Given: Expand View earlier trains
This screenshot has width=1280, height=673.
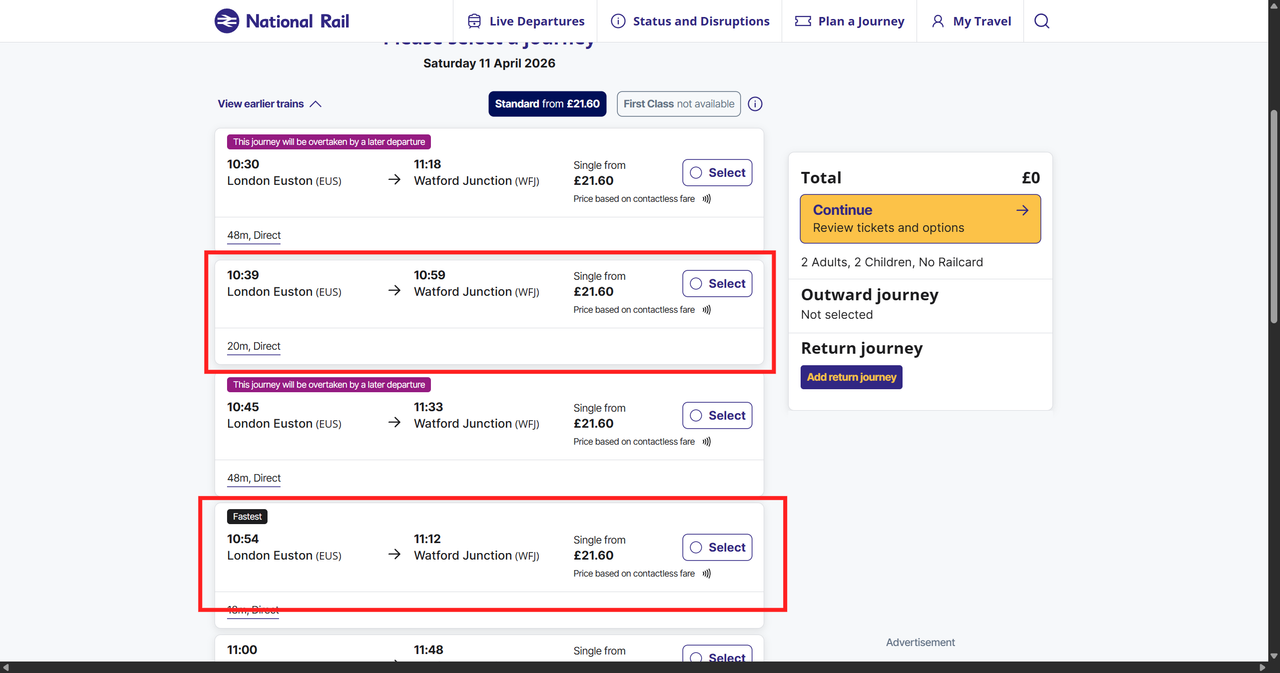Looking at the screenshot, I should tap(270, 104).
